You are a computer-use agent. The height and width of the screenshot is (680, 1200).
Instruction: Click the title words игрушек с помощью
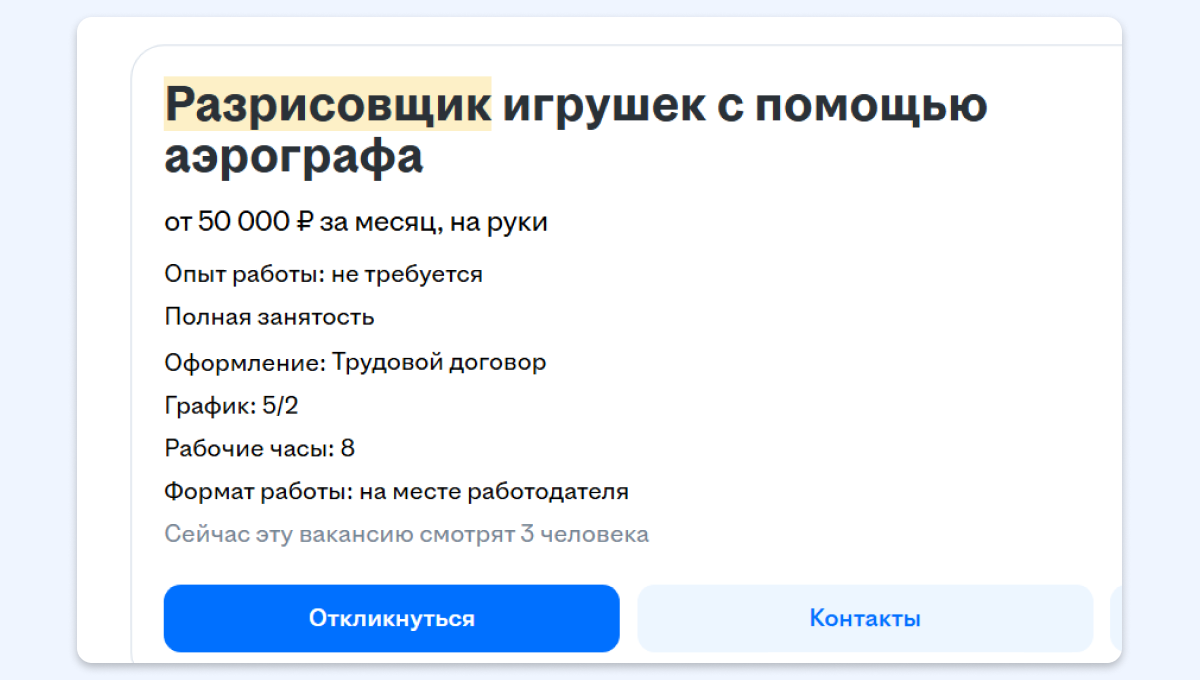point(744,104)
